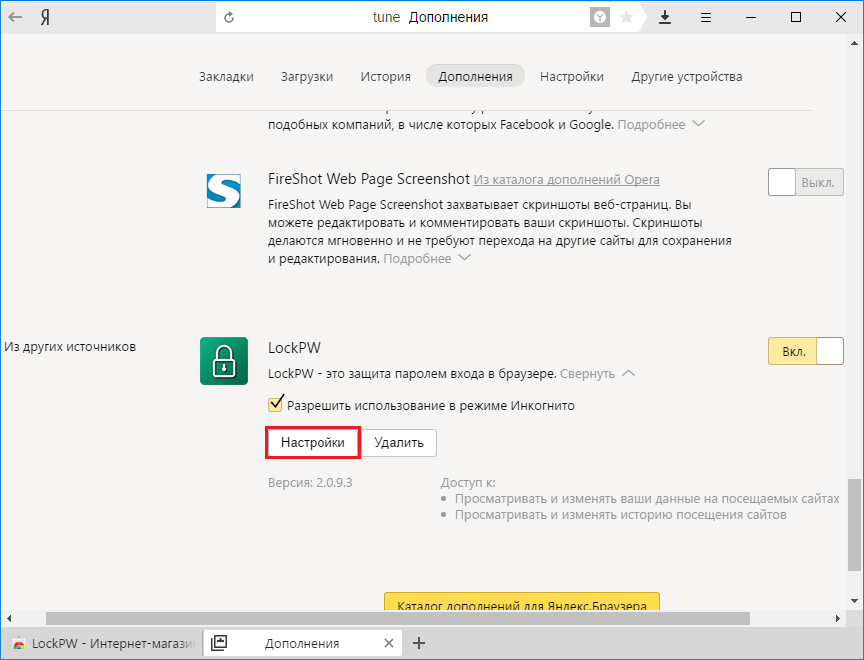Image resolution: width=864 pixels, height=660 pixels.
Task: Bookmark the page with the star icon
Action: [x=626, y=17]
